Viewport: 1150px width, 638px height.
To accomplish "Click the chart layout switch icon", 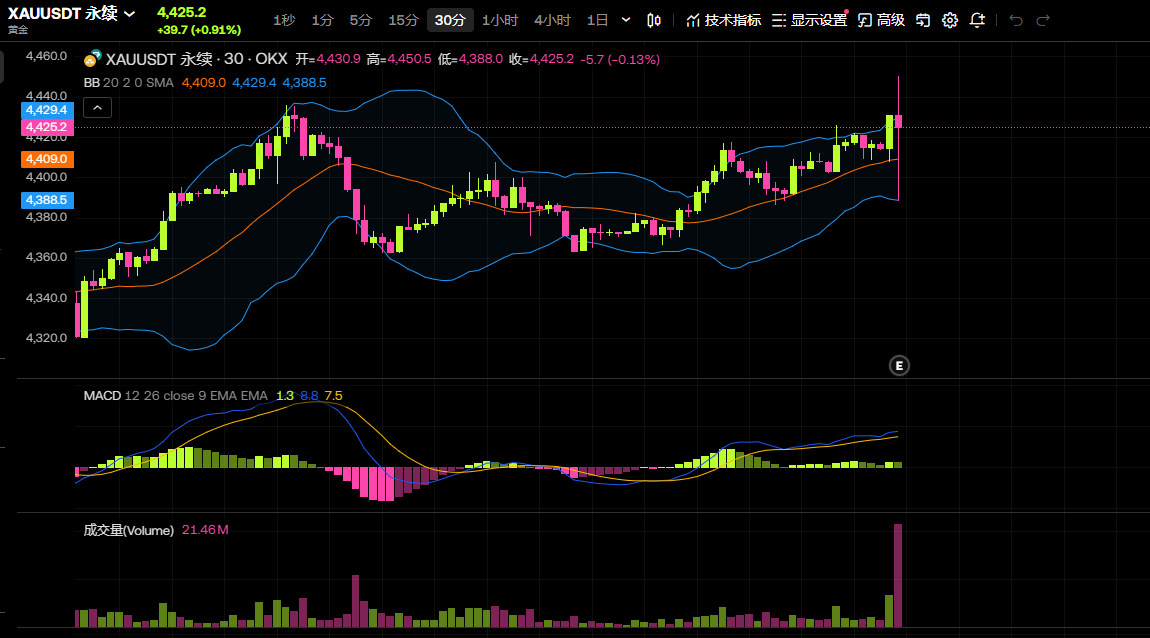I will [923, 21].
